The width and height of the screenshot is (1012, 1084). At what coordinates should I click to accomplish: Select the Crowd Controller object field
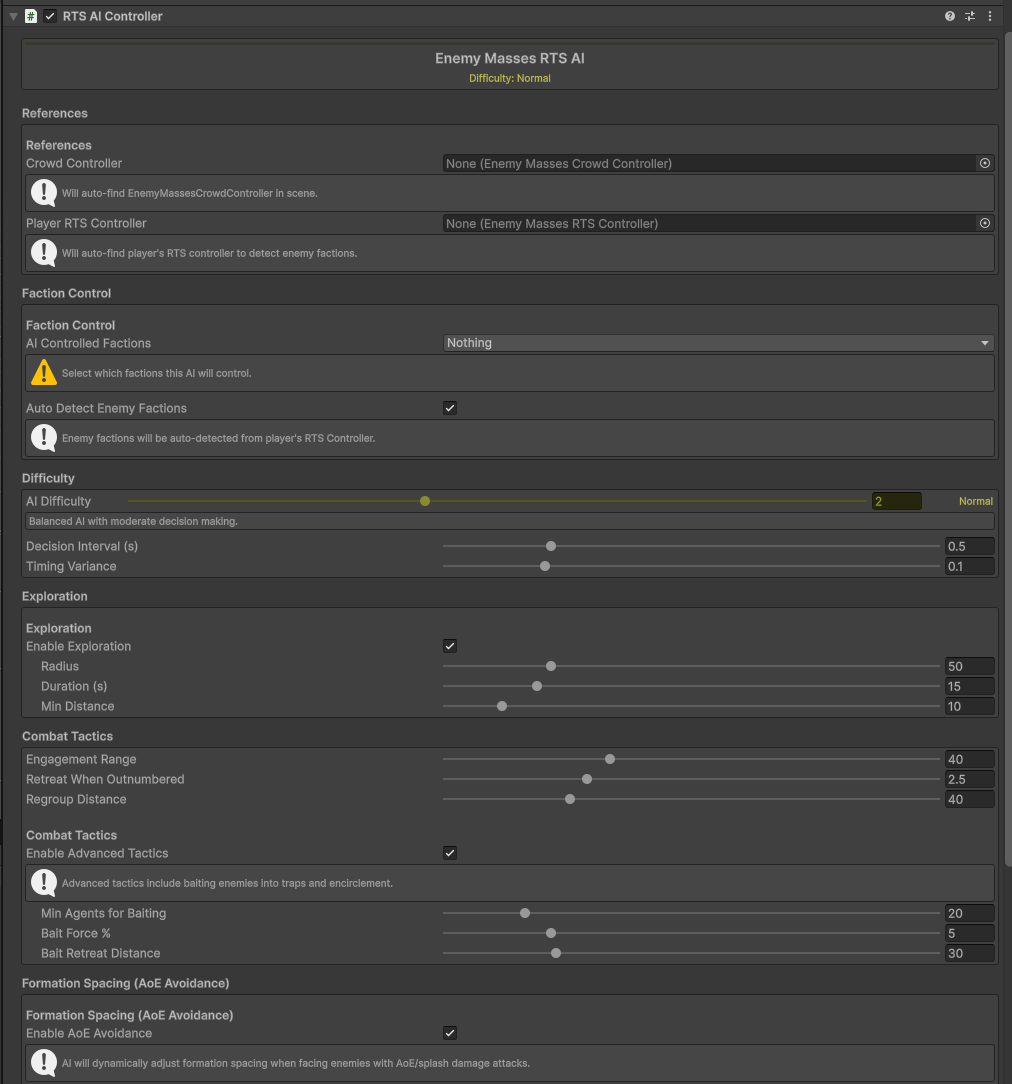point(708,163)
